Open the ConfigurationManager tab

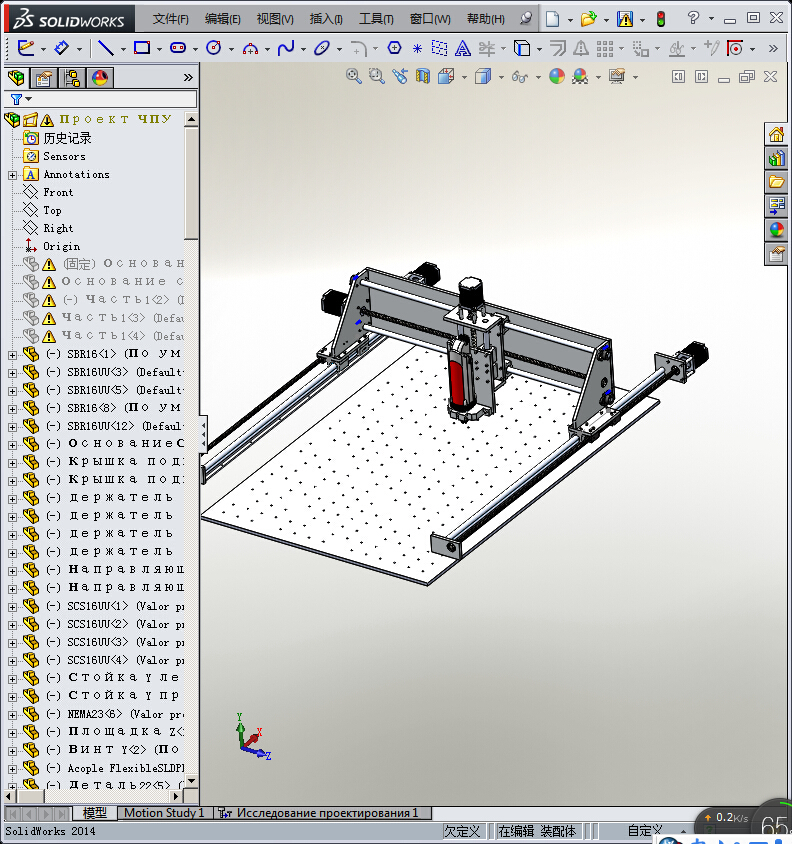coord(72,78)
